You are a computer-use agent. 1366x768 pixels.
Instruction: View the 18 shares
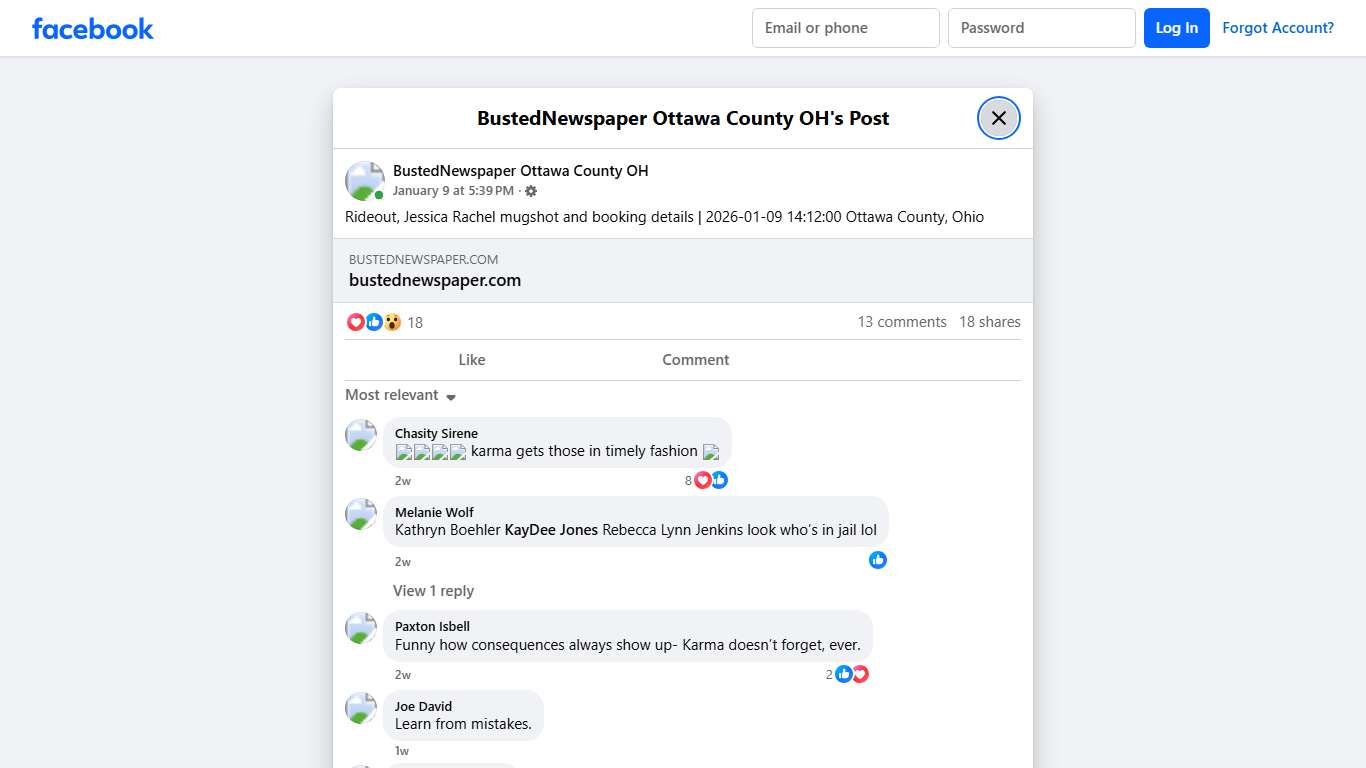point(989,322)
